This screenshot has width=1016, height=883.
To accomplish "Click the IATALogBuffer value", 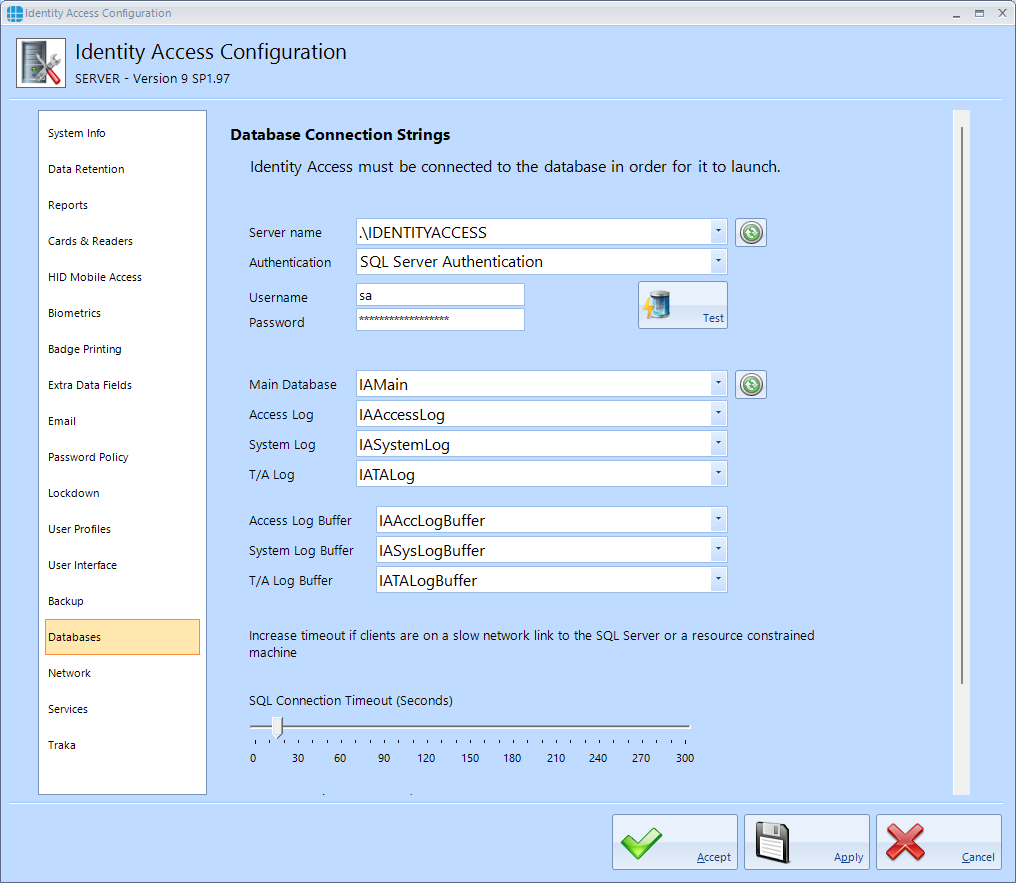I will pyautogui.click(x=428, y=581).
